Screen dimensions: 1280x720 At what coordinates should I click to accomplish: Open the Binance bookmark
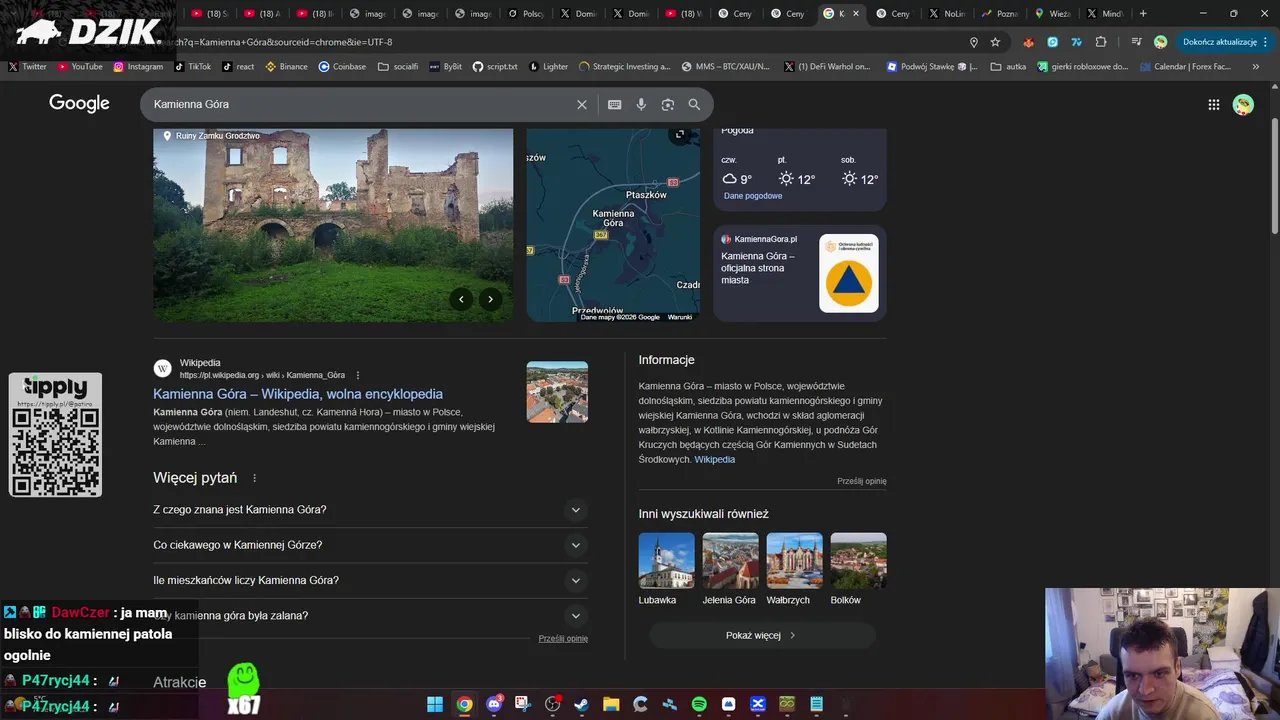point(287,67)
